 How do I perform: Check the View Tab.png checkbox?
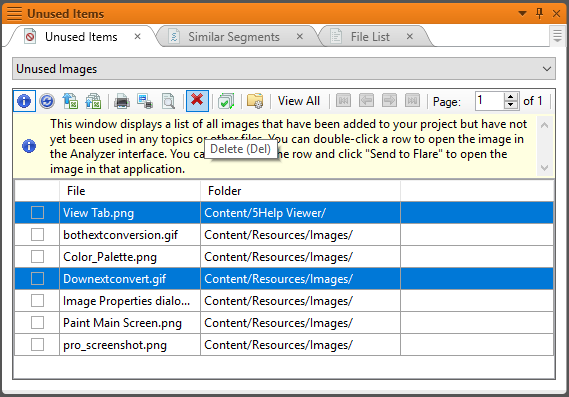click(37, 213)
